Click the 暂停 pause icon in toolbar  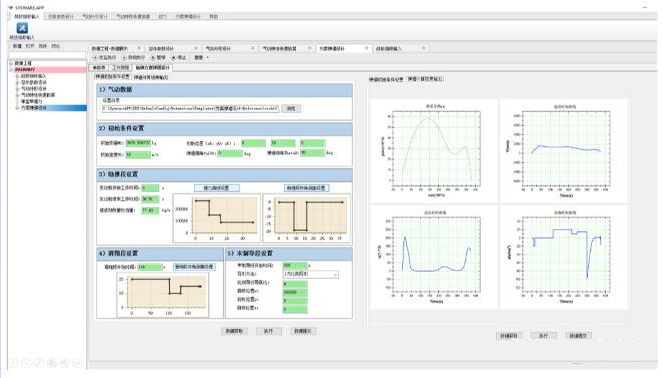(153, 57)
